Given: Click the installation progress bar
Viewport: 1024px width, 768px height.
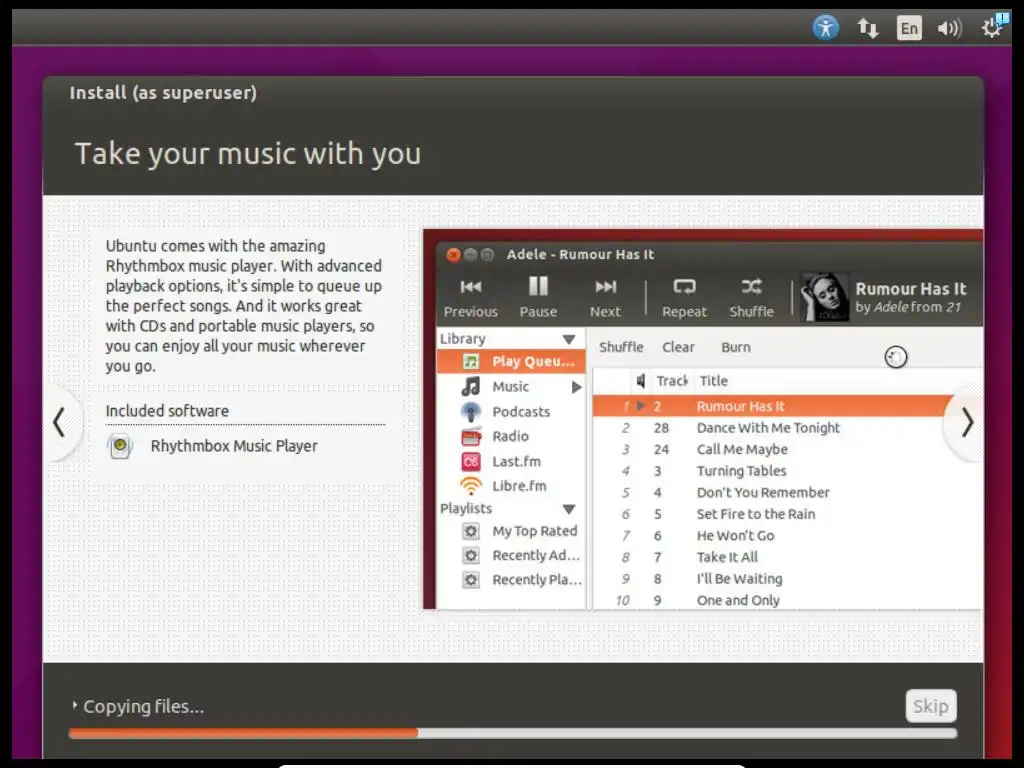Looking at the screenshot, I should click(x=513, y=733).
